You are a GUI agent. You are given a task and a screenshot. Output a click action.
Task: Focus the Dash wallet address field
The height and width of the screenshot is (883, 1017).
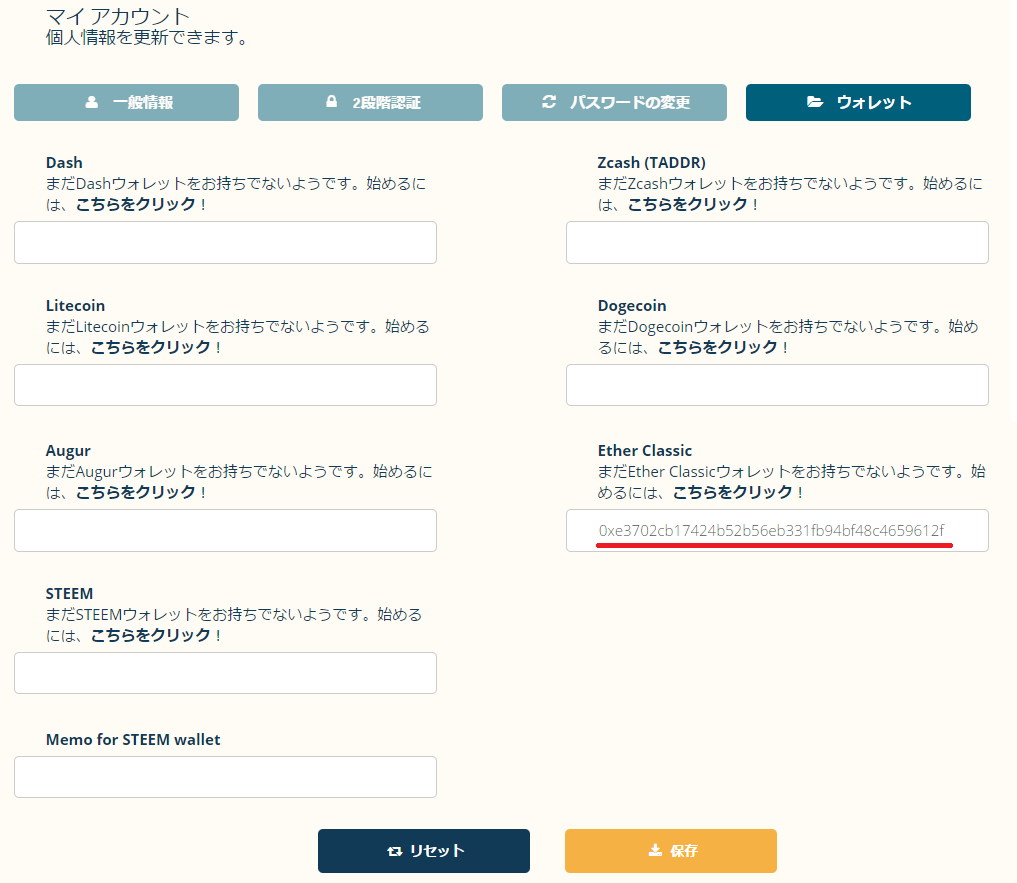coord(225,243)
